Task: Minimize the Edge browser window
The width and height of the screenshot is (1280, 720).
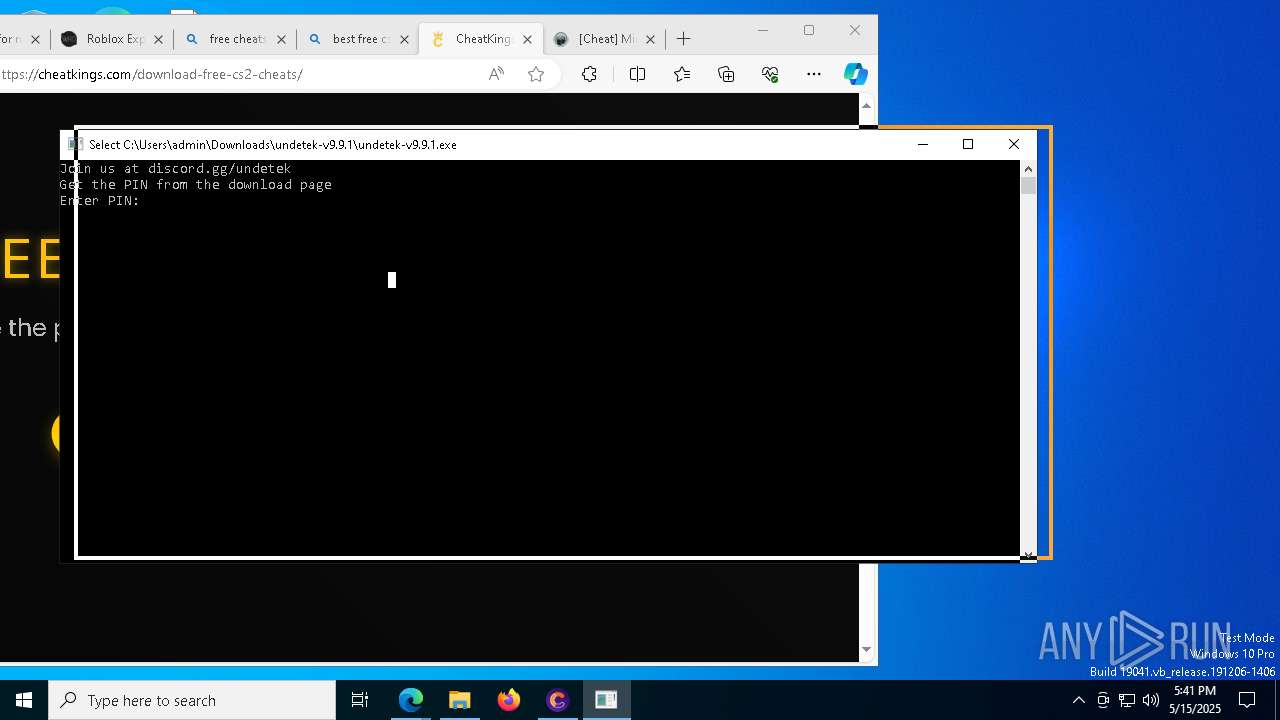Action: [x=763, y=30]
